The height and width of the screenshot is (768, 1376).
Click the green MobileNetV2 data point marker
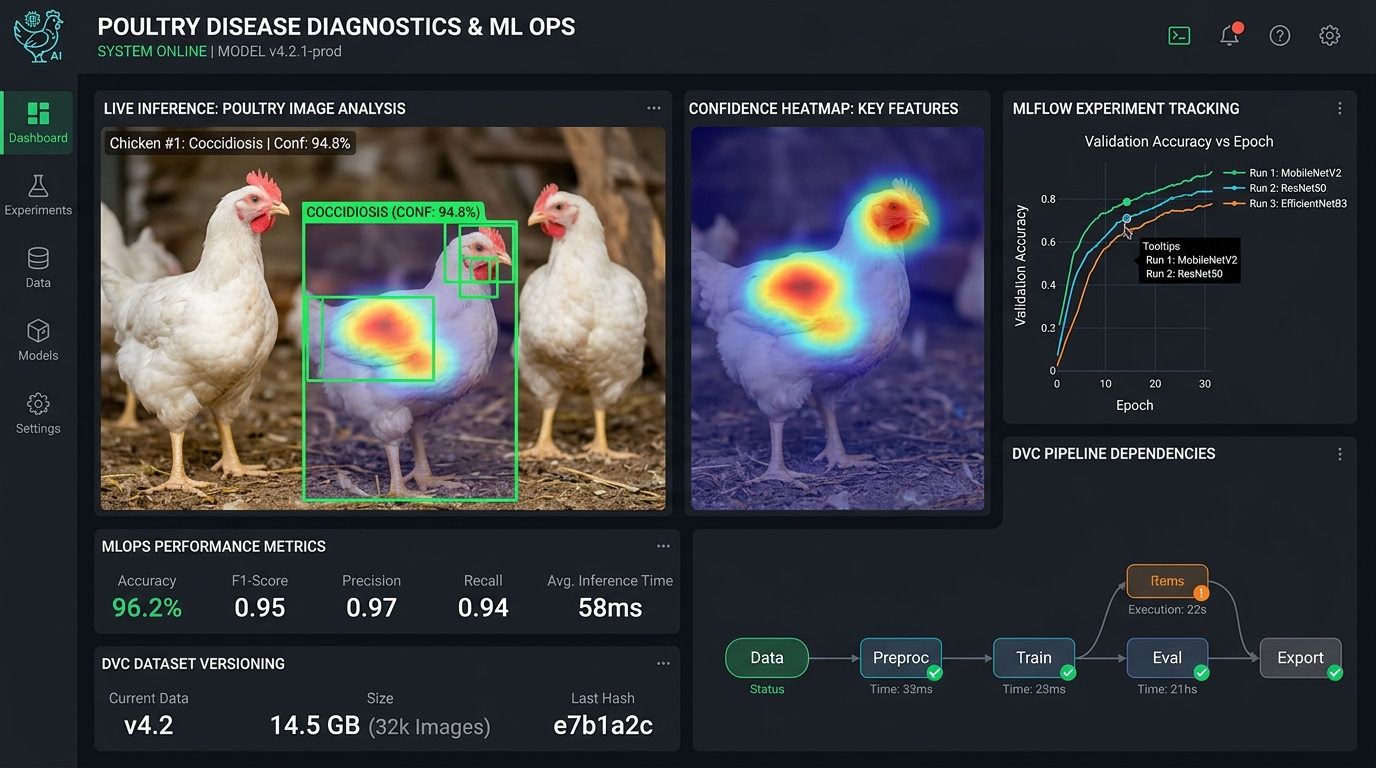click(x=1127, y=202)
